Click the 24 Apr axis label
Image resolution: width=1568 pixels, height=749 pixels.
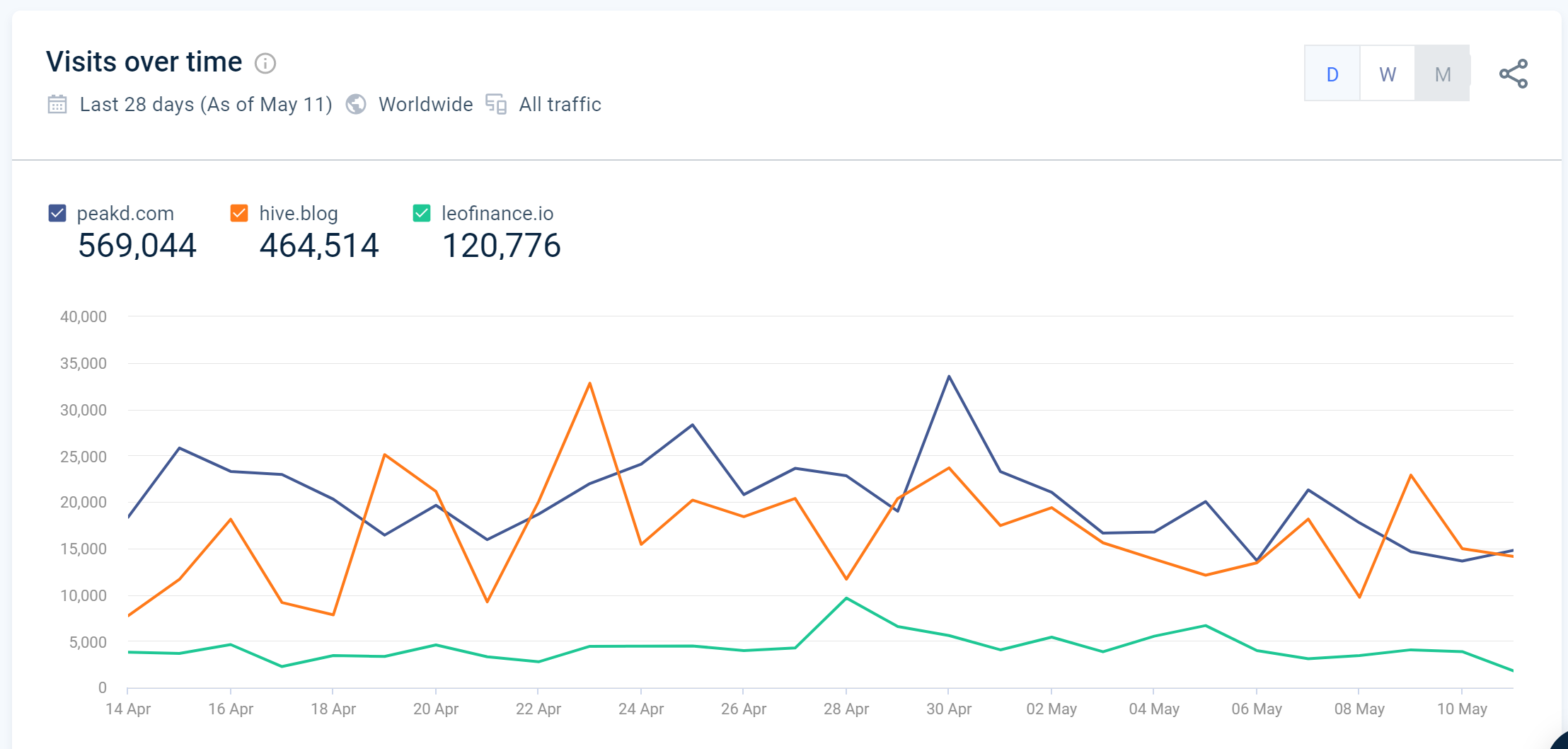(x=641, y=709)
